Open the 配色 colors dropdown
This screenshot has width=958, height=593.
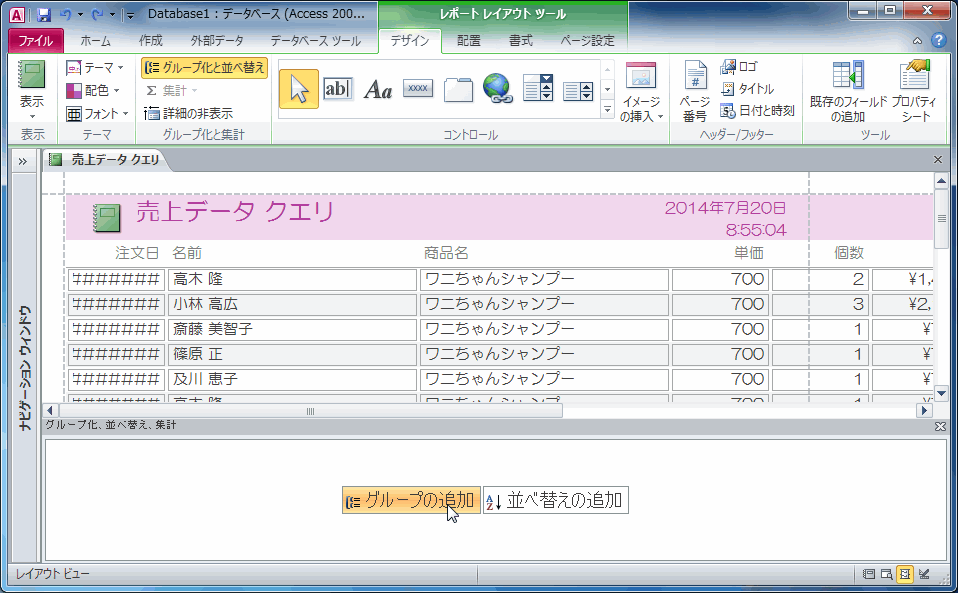coord(93,90)
